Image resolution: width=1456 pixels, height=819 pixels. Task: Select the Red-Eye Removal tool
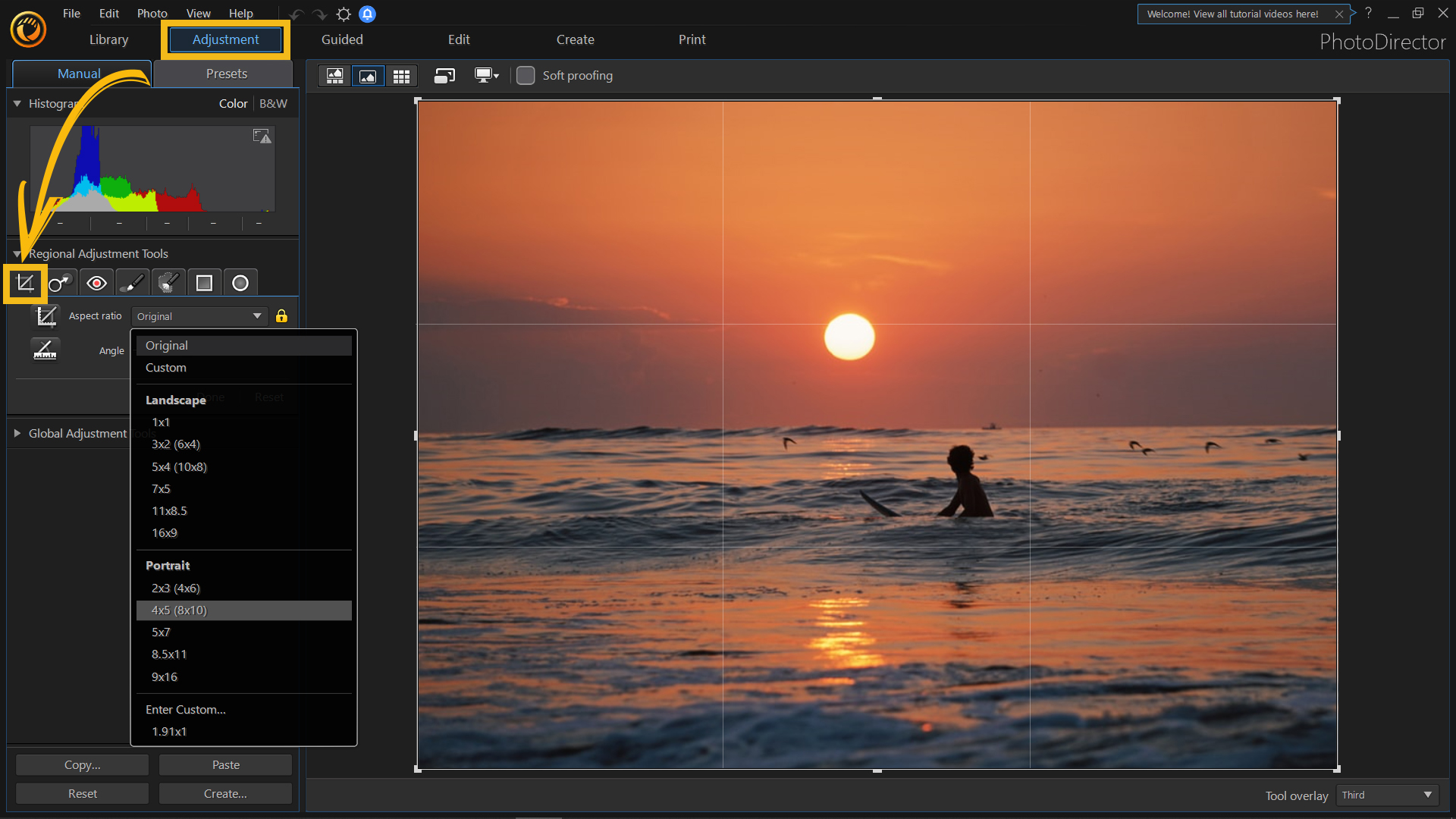[96, 284]
